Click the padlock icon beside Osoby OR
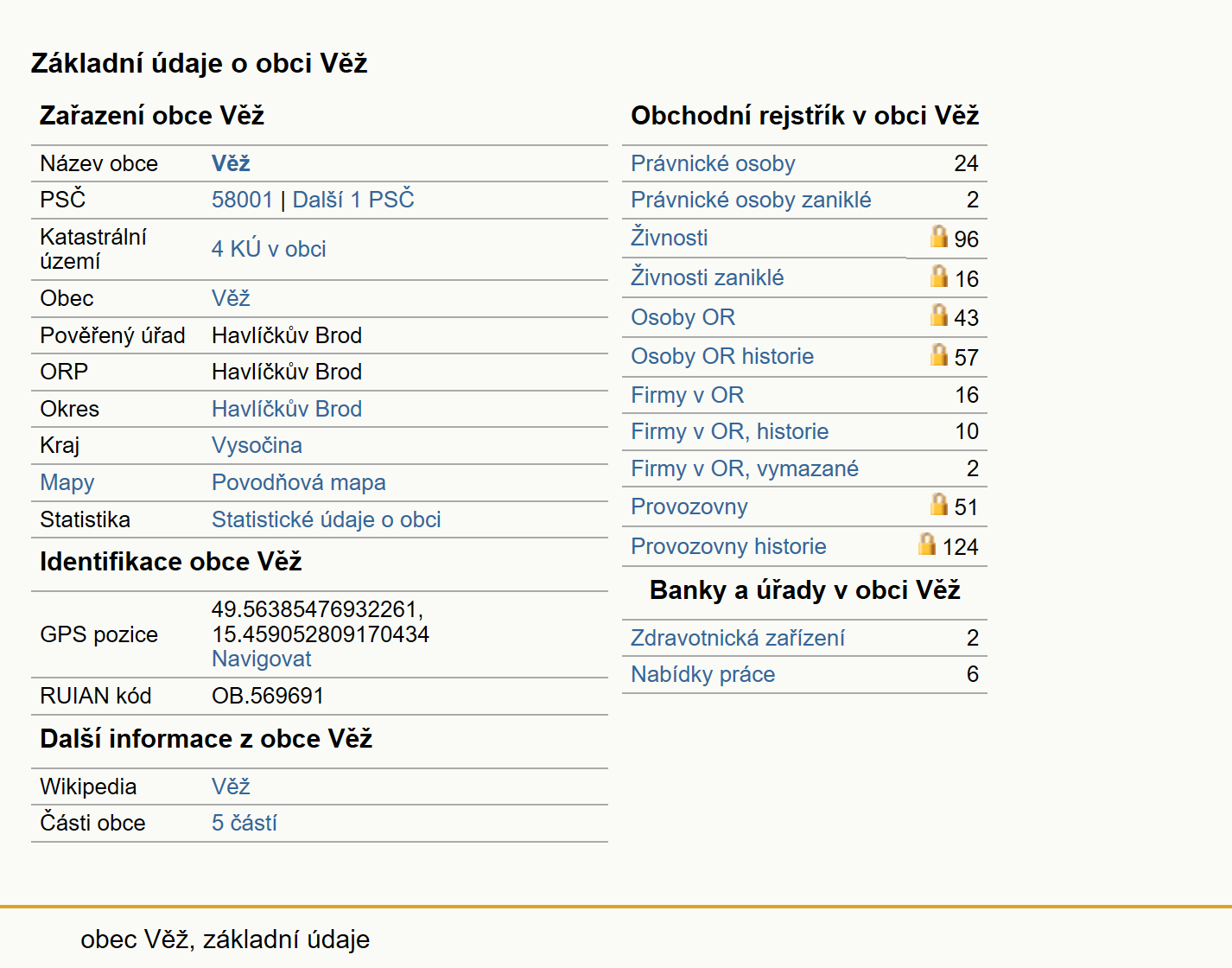1232x968 pixels. (939, 315)
